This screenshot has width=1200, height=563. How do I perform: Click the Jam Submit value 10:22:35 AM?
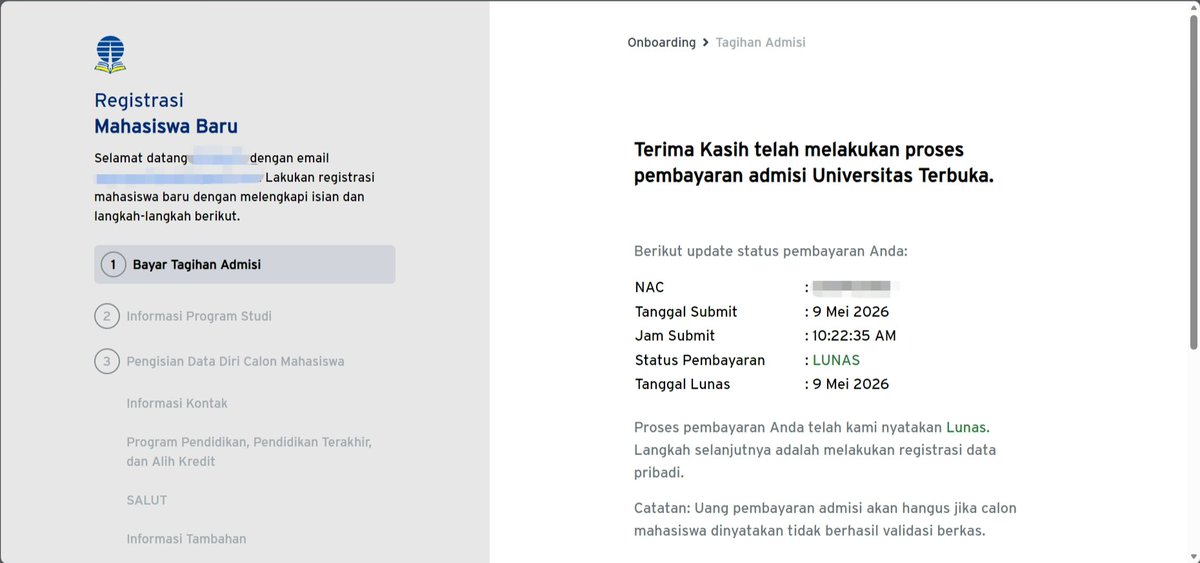(x=854, y=336)
